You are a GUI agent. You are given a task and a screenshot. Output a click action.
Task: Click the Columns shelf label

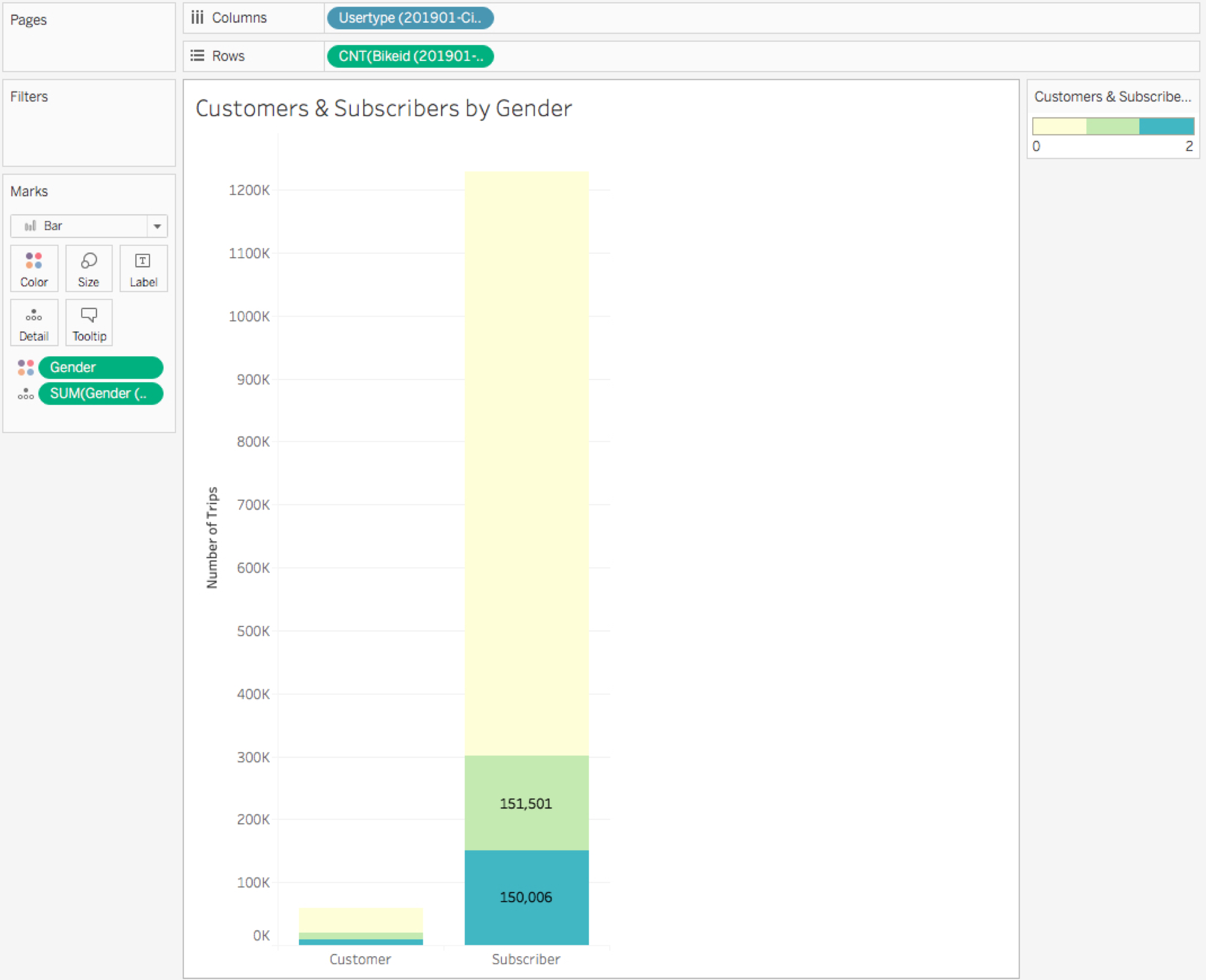click(x=239, y=17)
